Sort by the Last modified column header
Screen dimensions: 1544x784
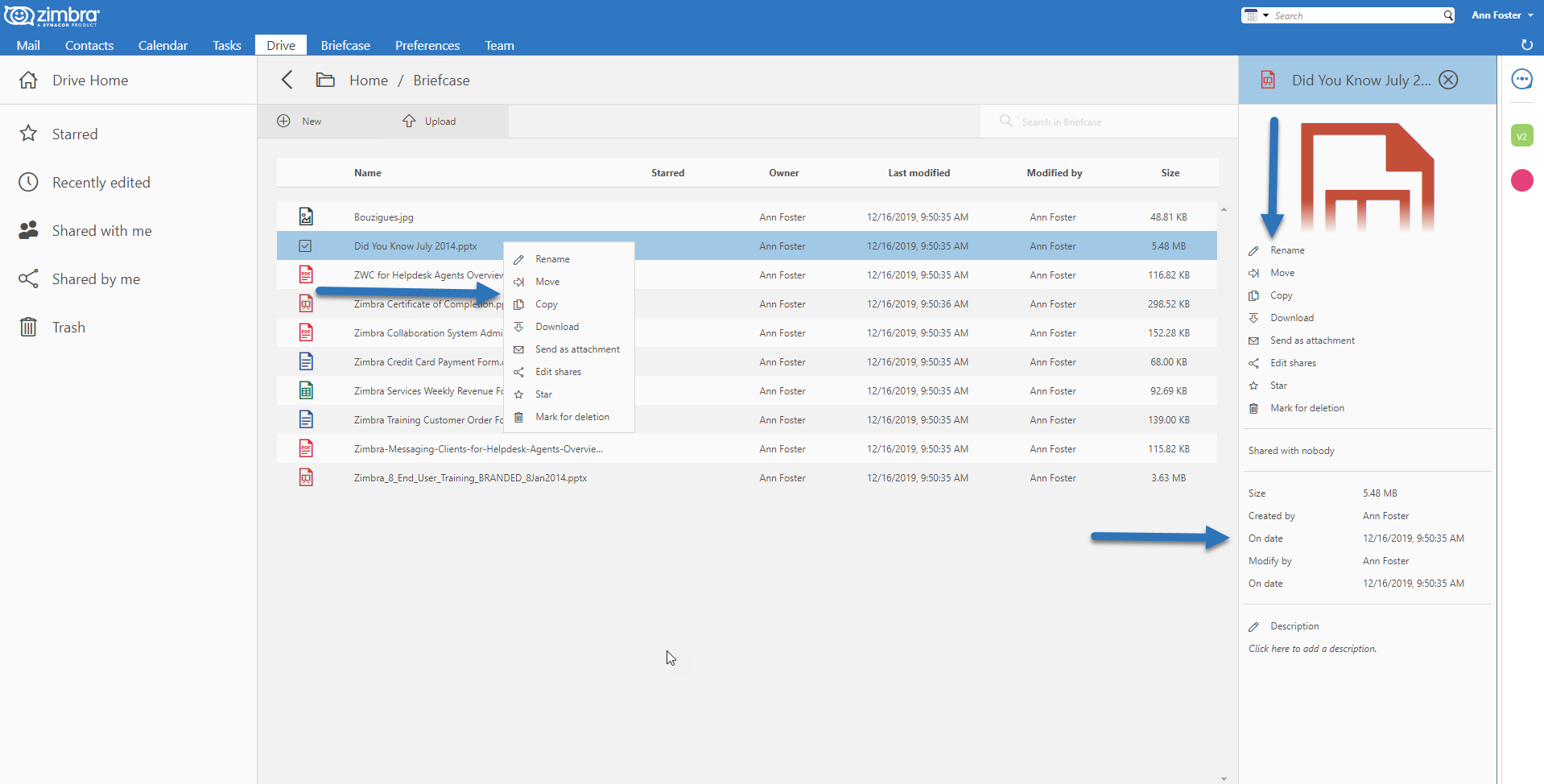[919, 173]
